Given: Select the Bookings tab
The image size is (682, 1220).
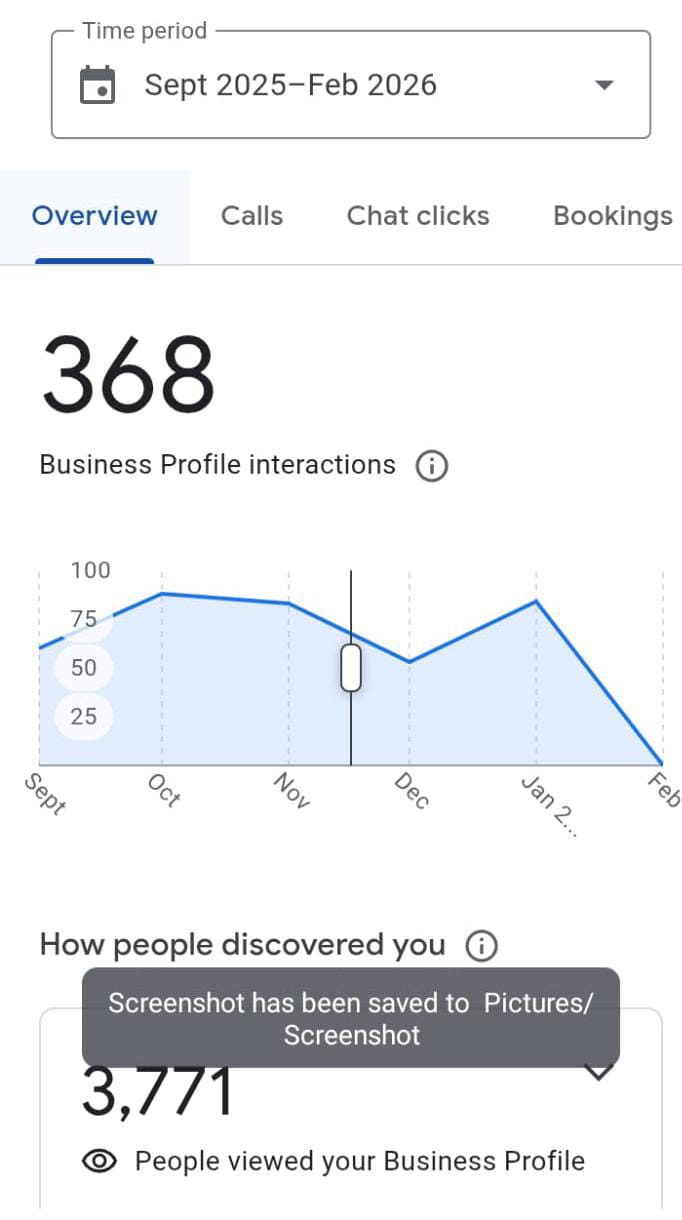Looking at the screenshot, I should (613, 215).
